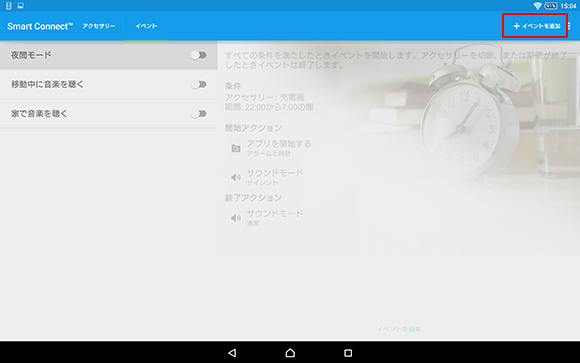Open the サウンドモード 通常 end action
The height and width of the screenshot is (363, 580).
click(275, 218)
